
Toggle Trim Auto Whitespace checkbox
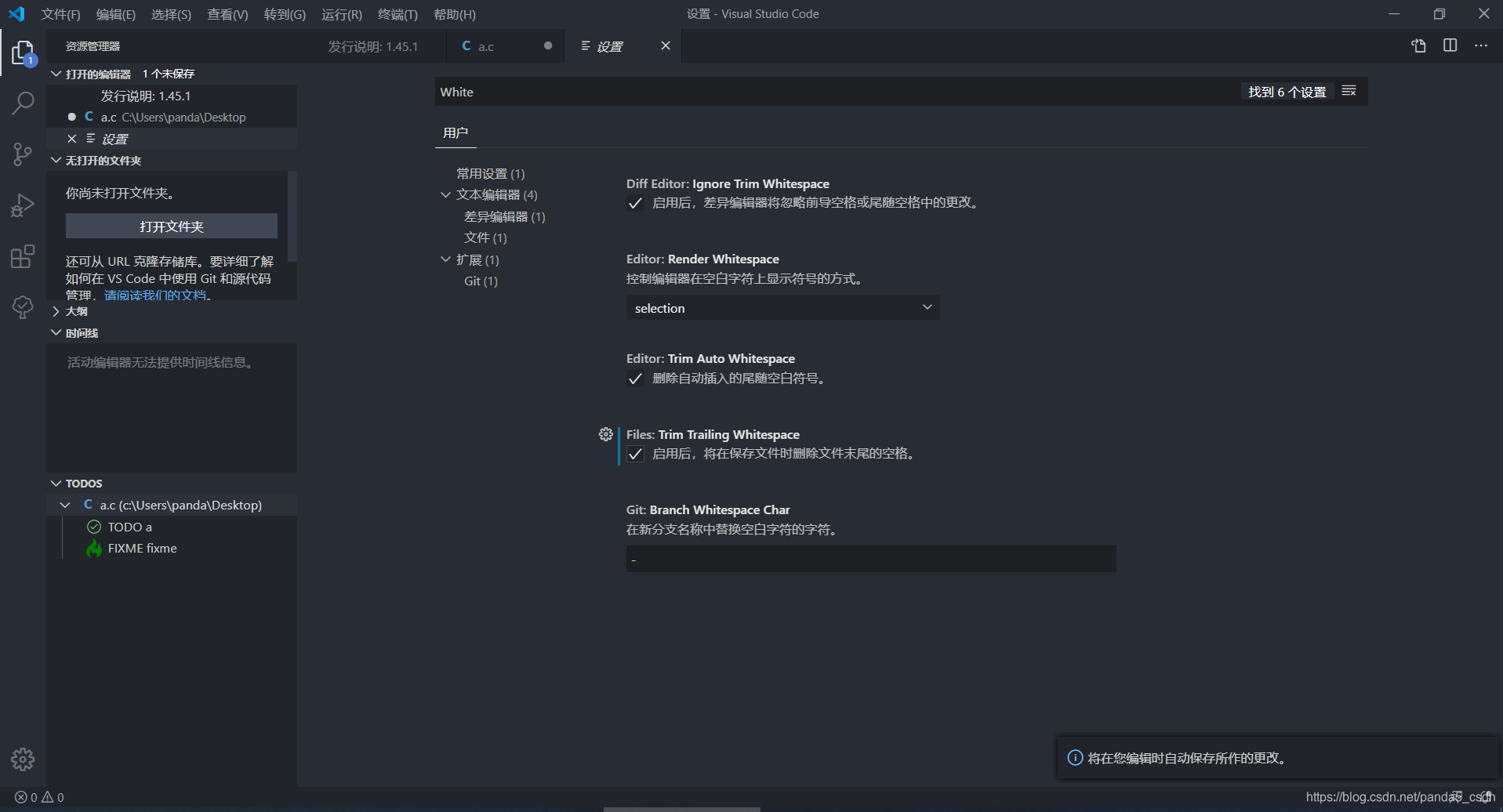tap(635, 379)
